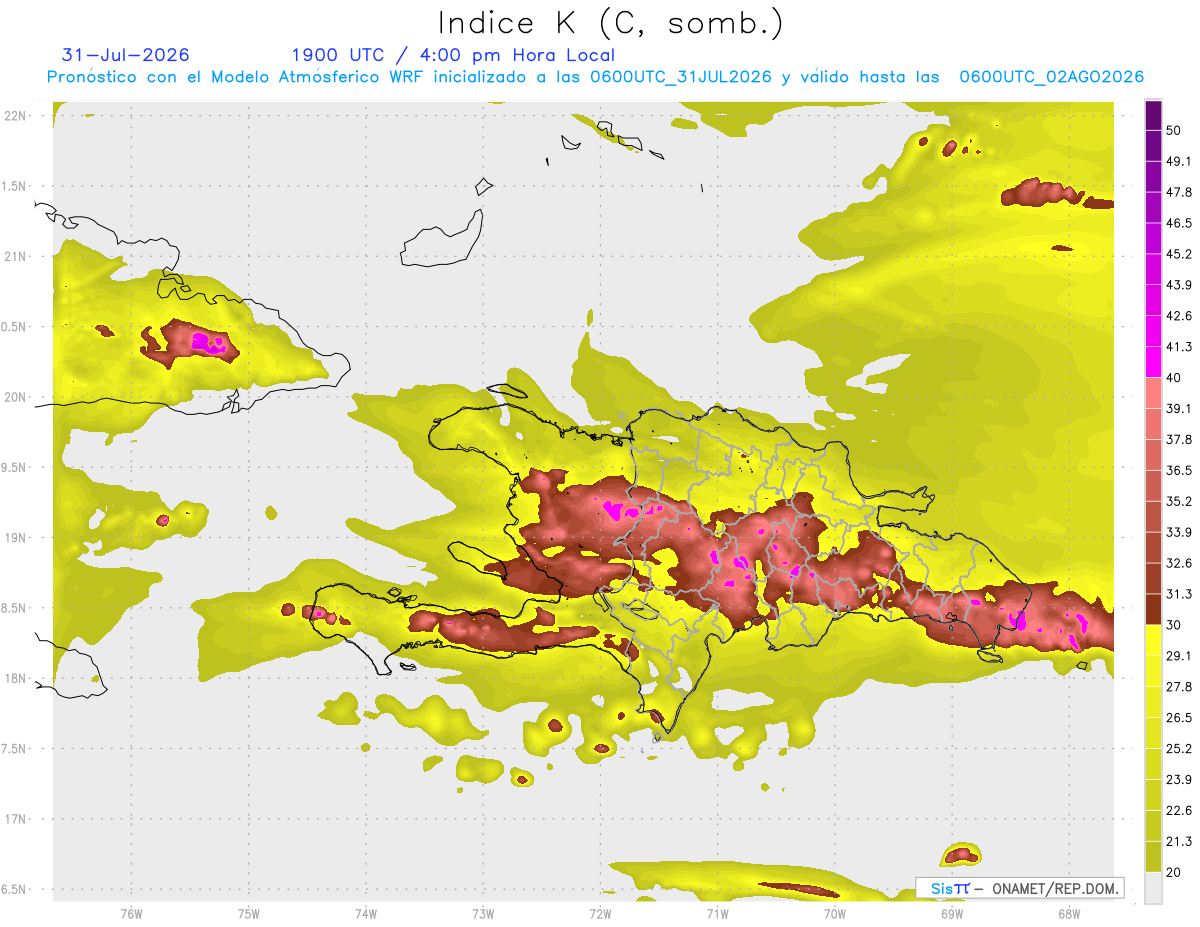1200x927 pixels.
Task: Click the legend value "25.2"
Action: coord(1179,749)
